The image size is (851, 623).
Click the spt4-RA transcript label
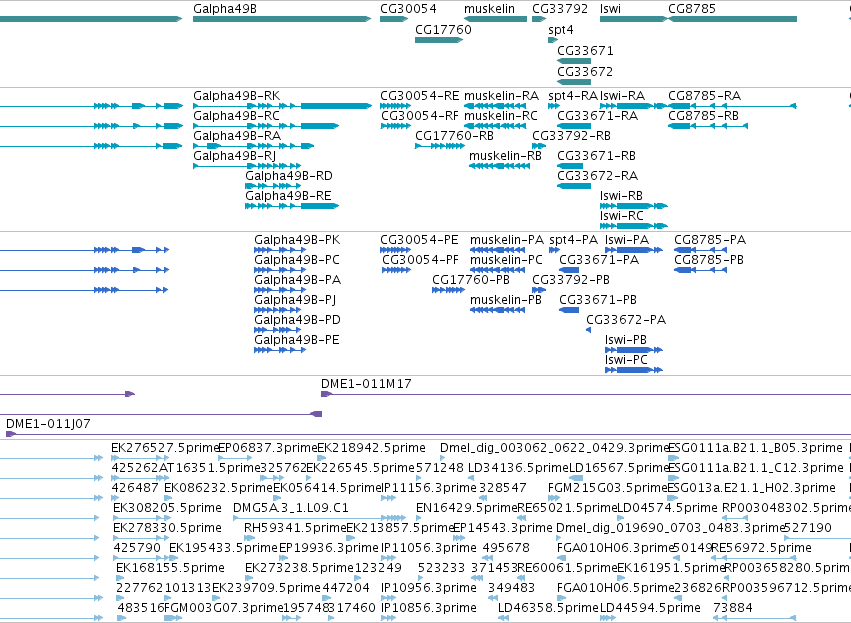[x=573, y=96]
